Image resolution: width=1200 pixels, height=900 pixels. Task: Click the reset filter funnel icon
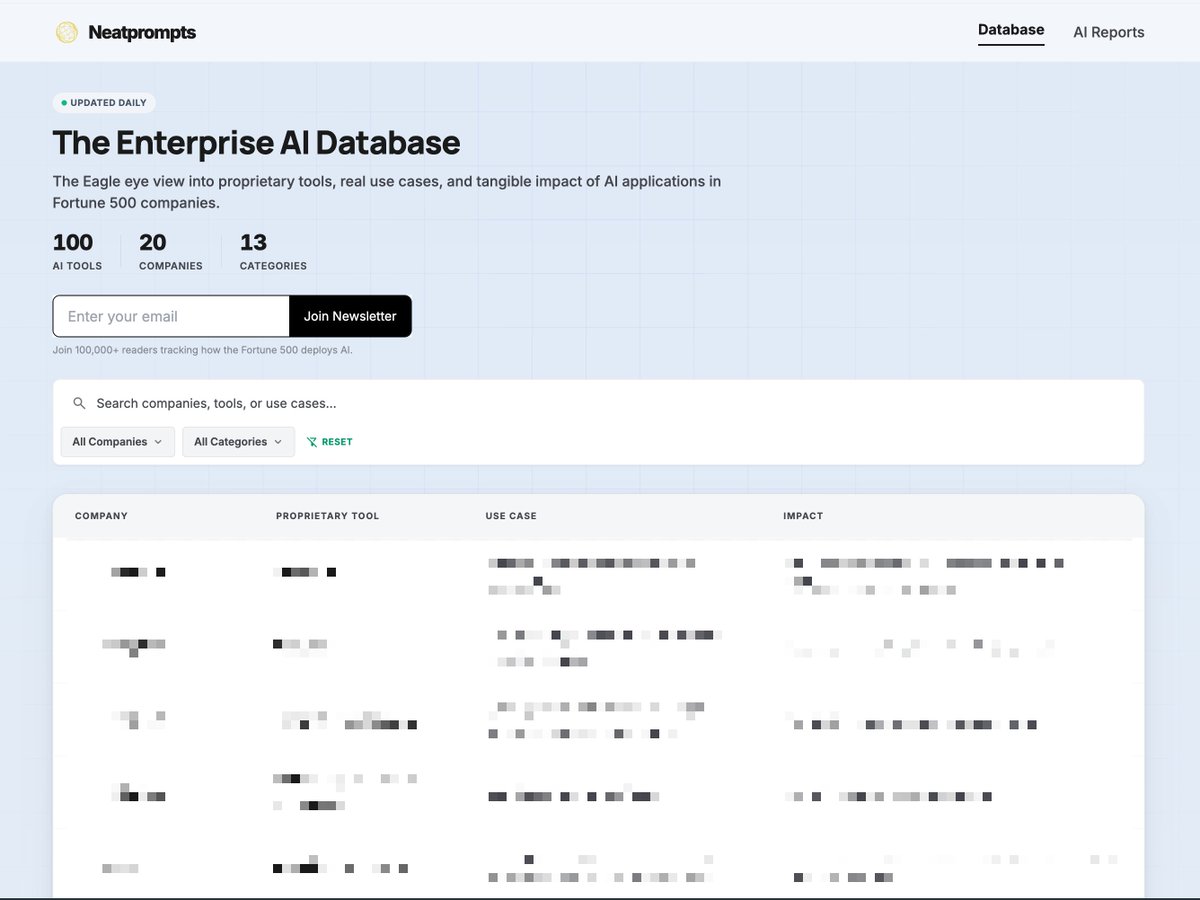[312, 442]
